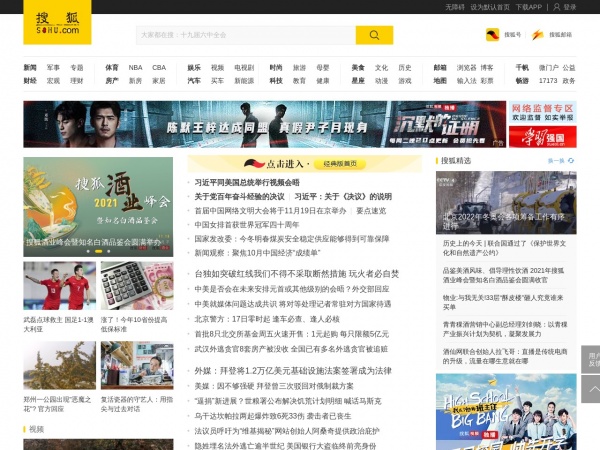600x450 pixels.
Task: Click the 经典版首页 yellow button
Action: tap(340, 164)
